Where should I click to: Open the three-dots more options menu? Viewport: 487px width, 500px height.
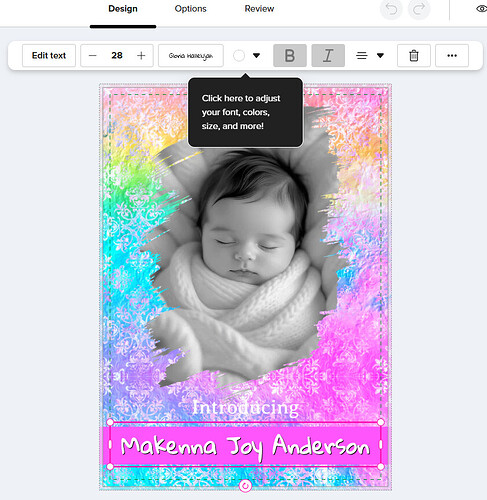pos(452,56)
